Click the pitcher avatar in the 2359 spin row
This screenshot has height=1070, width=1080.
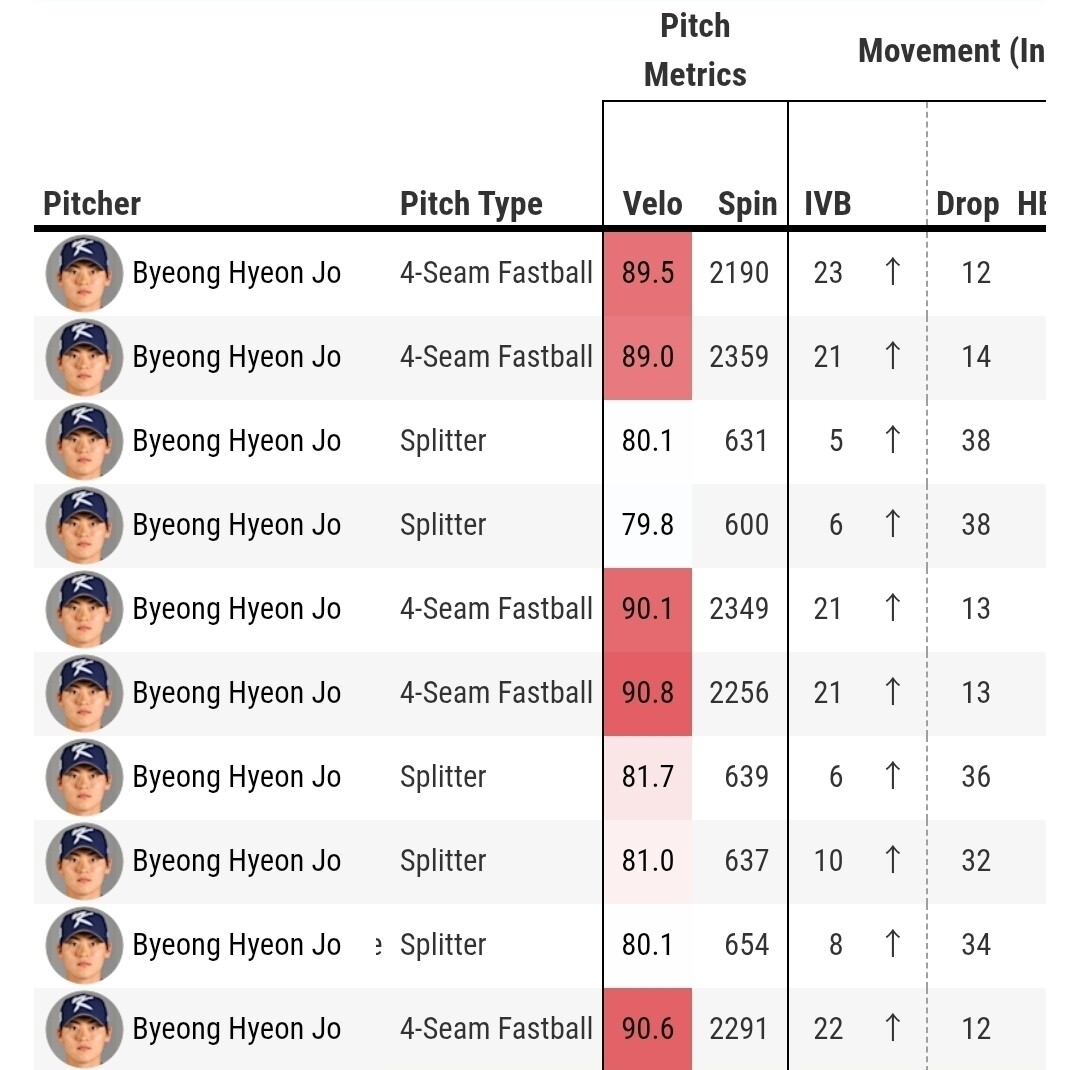[x=84, y=357]
